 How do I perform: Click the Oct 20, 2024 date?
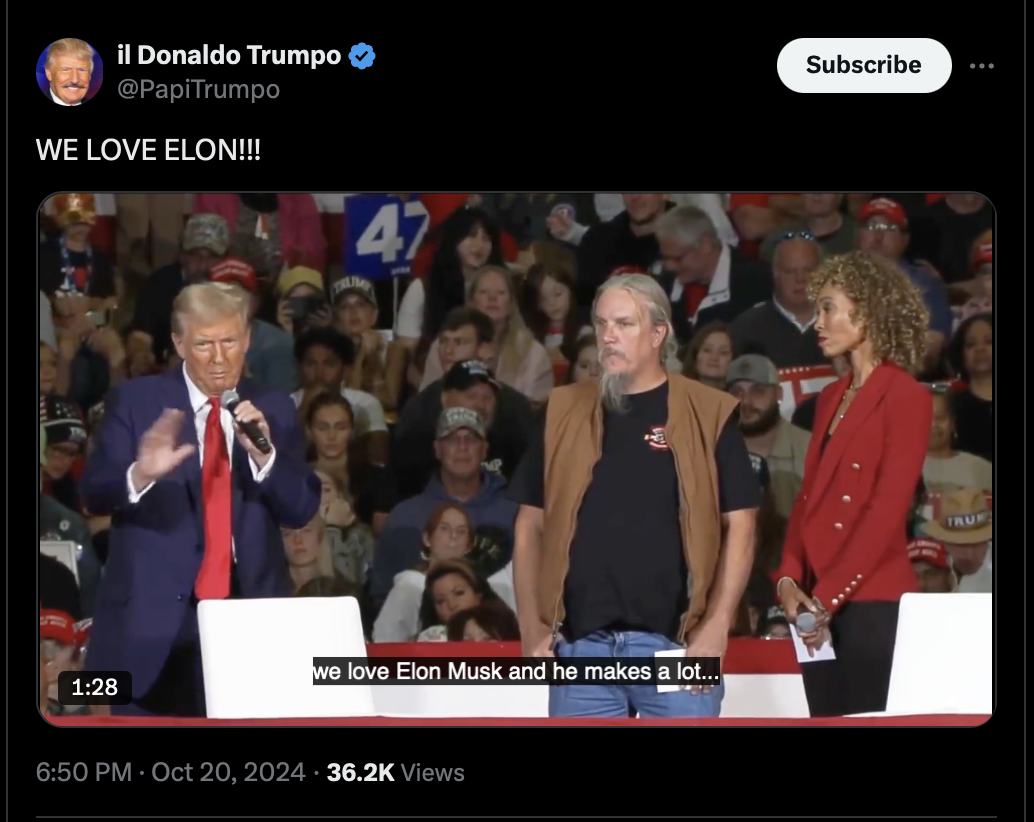228,772
